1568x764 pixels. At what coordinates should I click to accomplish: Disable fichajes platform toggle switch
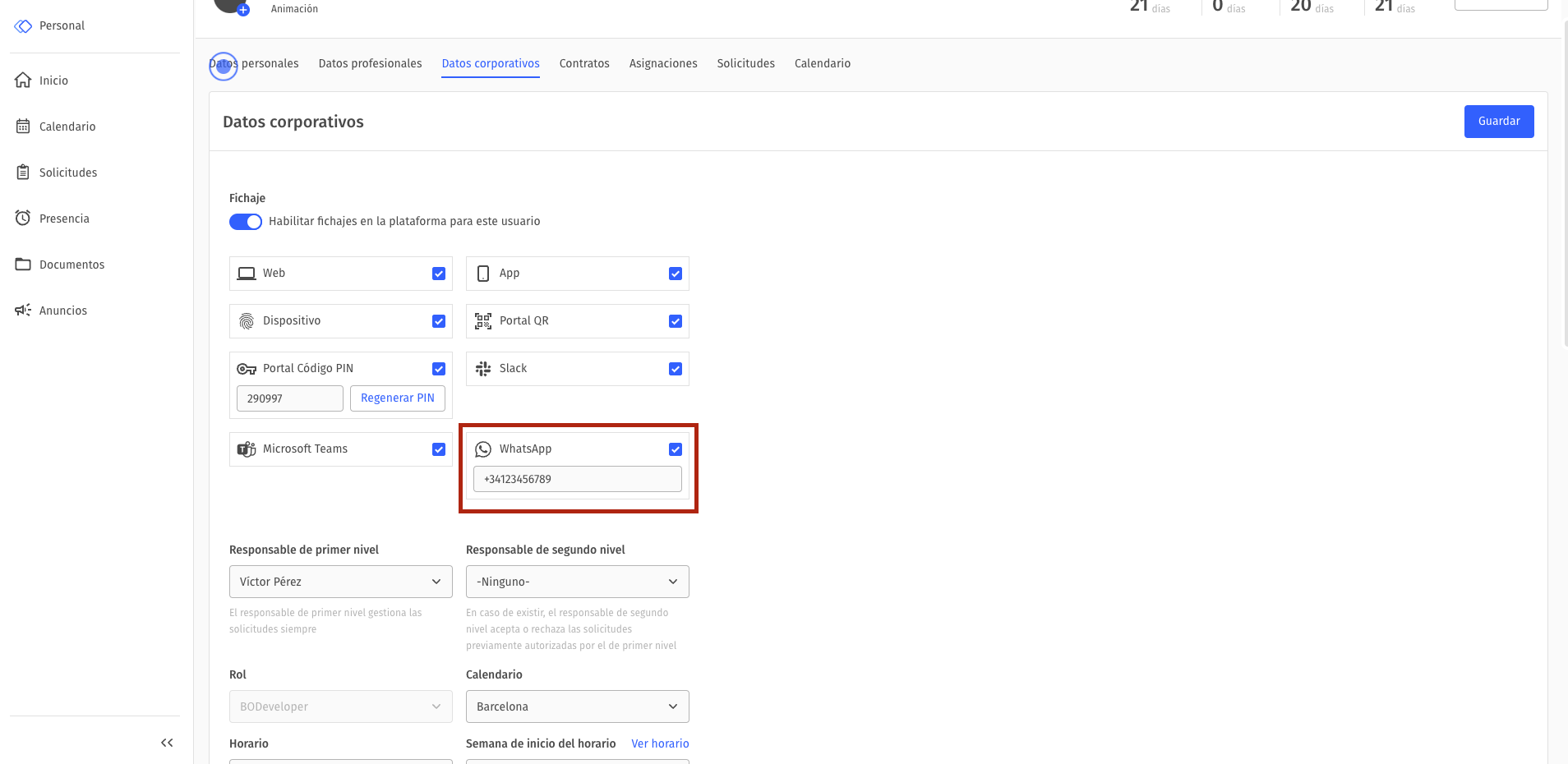(246, 222)
